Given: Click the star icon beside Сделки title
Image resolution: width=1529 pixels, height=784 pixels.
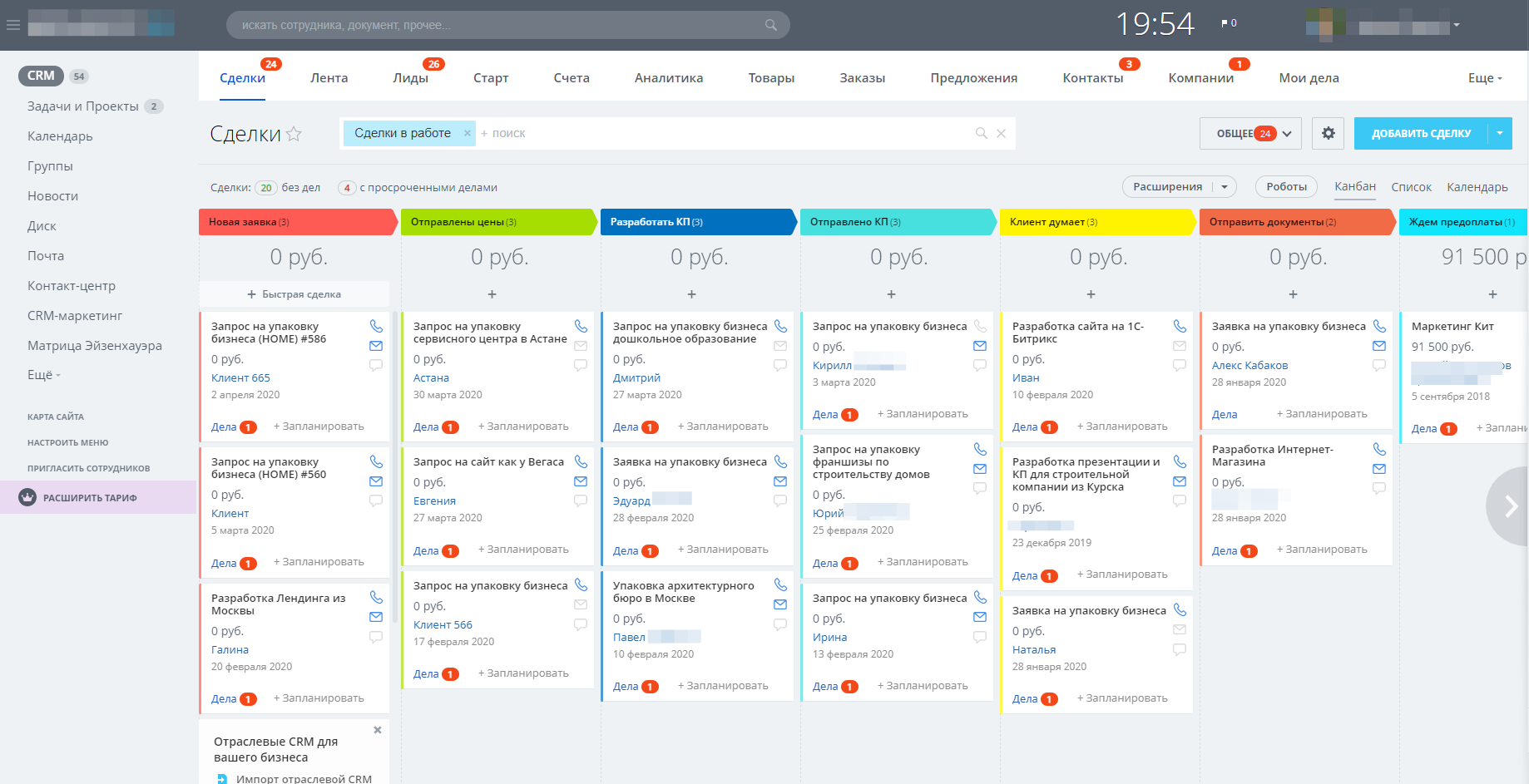Looking at the screenshot, I should [x=294, y=134].
